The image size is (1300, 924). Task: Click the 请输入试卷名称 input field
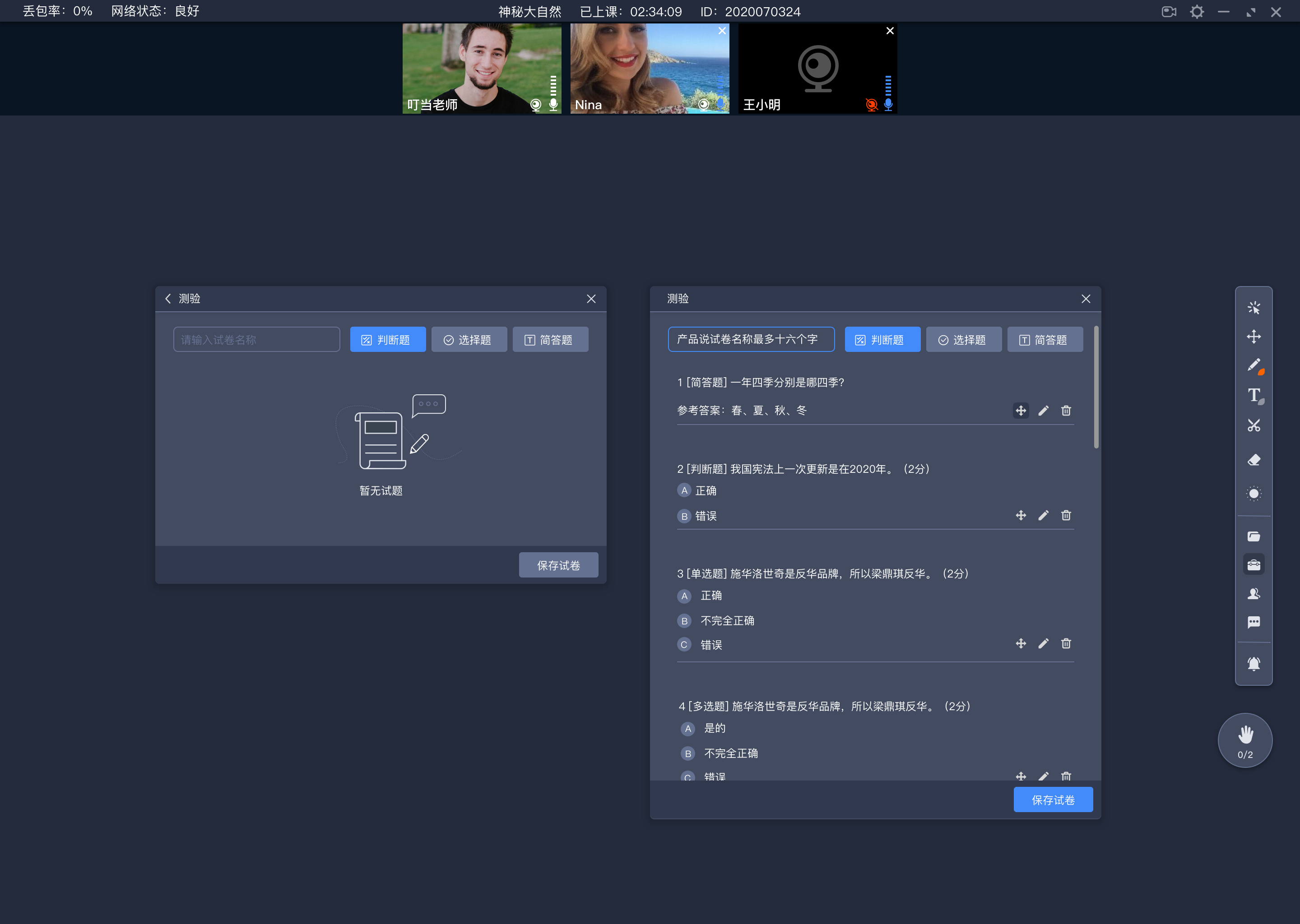point(256,339)
